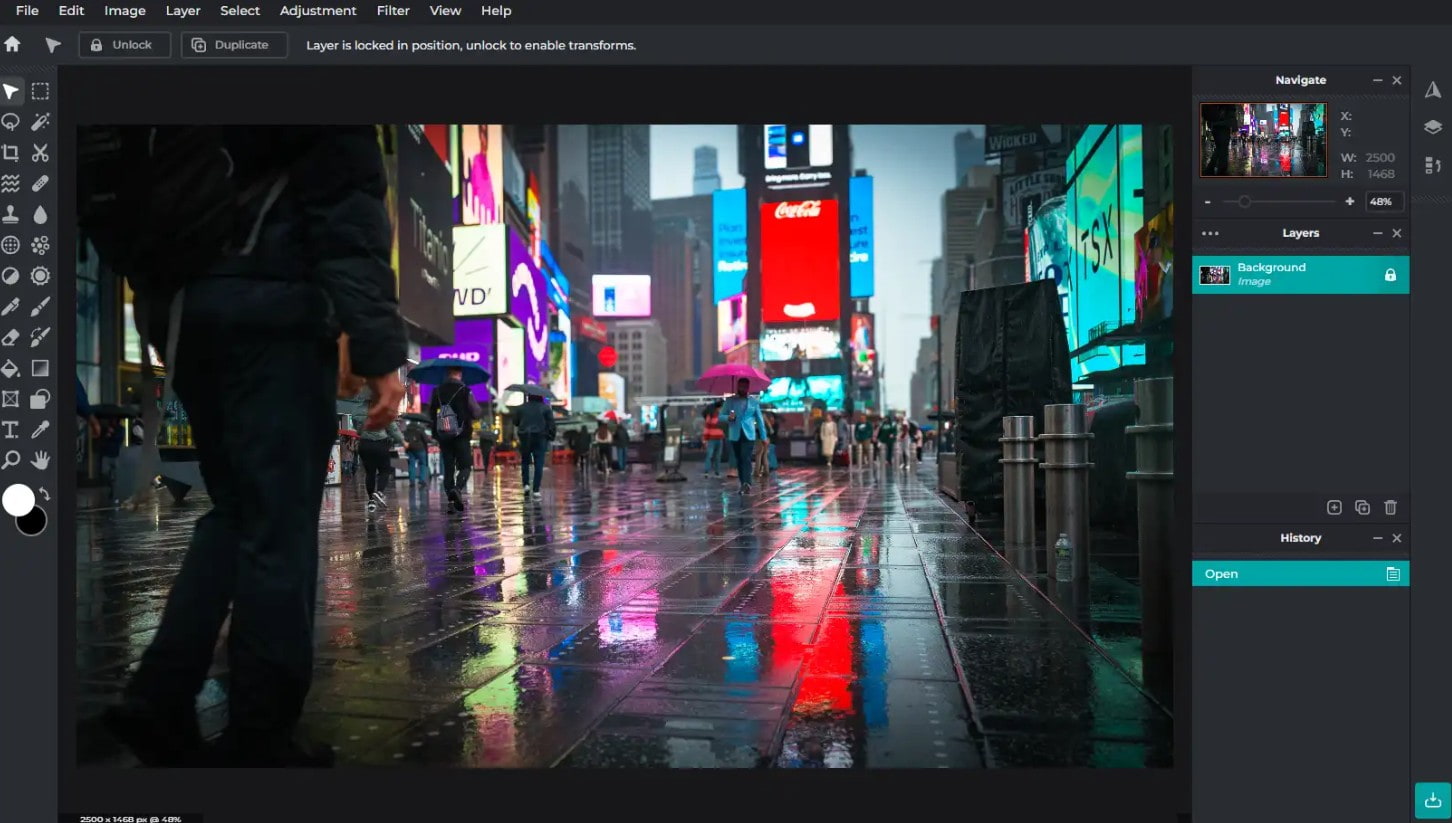Open the Adjustment menu
Image resolution: width=1452 pixels, height=823 pixels.
(318, 11)
